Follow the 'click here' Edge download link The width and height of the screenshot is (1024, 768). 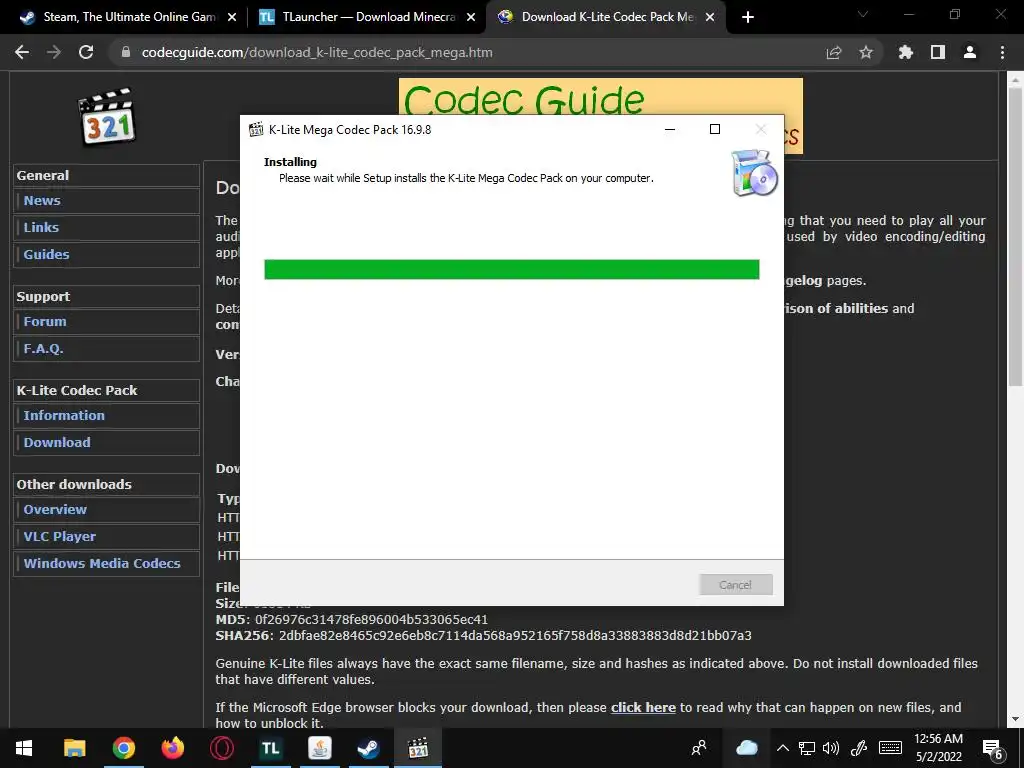pyautogui.click(x=643, y=707)
